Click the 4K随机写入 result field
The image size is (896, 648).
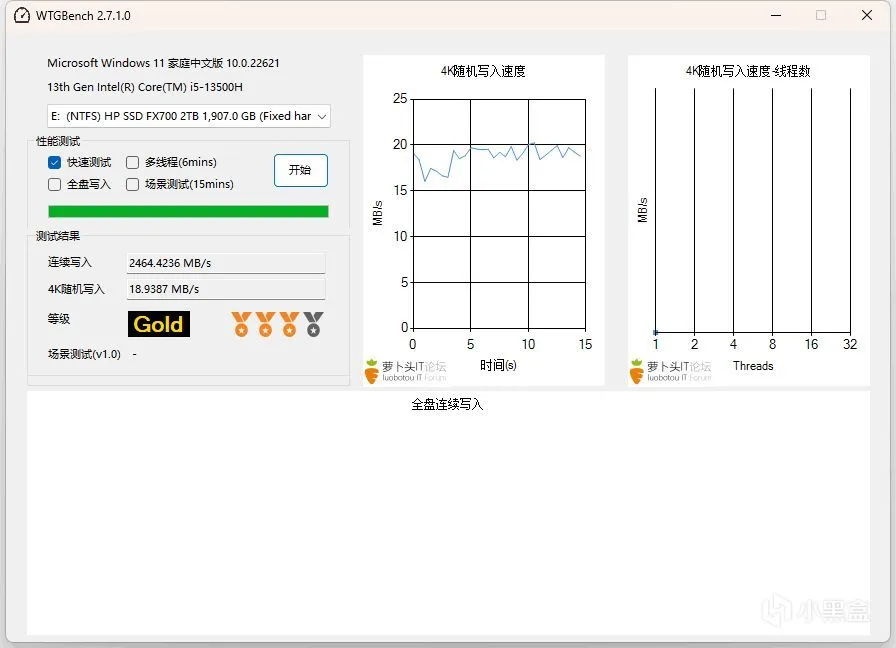pyautogui.click(x=226, y=289)
